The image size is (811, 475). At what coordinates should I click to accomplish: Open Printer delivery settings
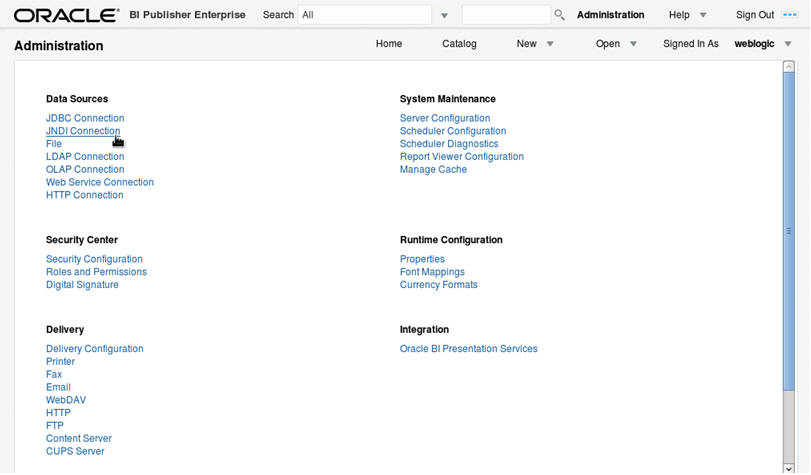(x=60, y=361)
